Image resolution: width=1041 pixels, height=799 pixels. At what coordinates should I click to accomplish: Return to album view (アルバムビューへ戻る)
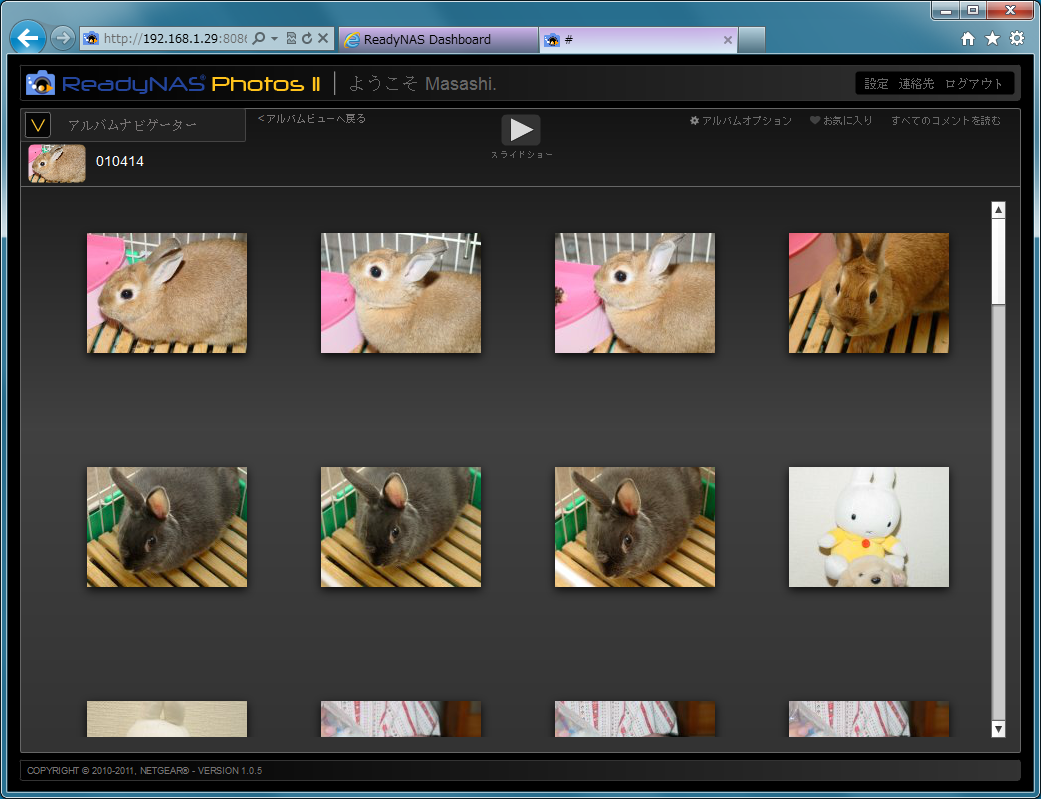312,119
